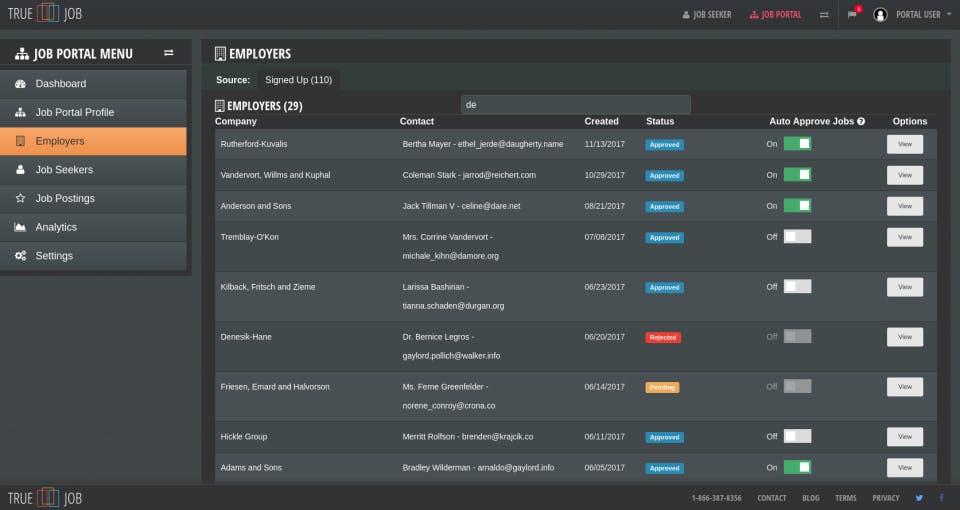This screenshot has height=510, width=960.
Task: Click the Contact column header
Action: click(417, 121)
